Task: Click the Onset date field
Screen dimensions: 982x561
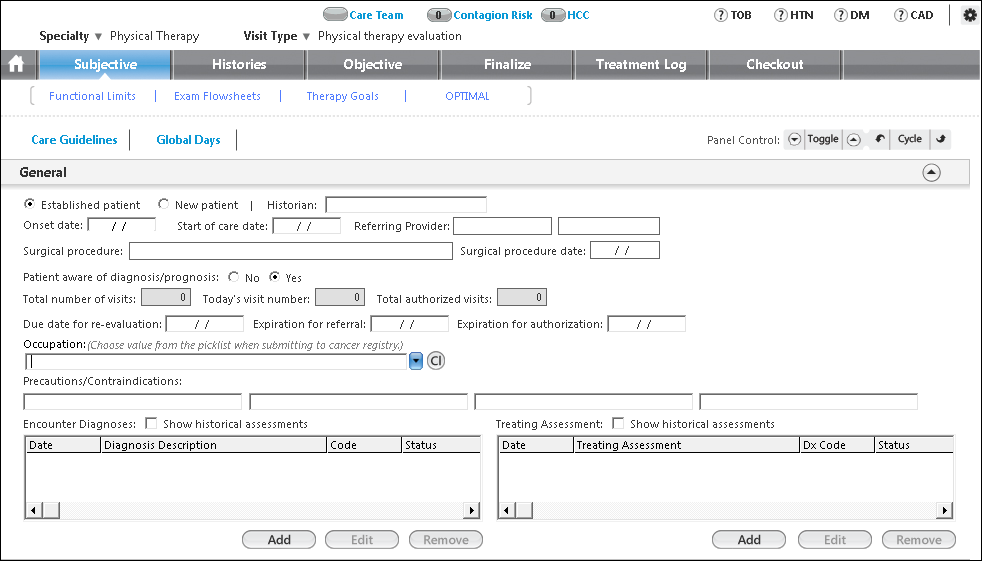Action: click(121, 225)
